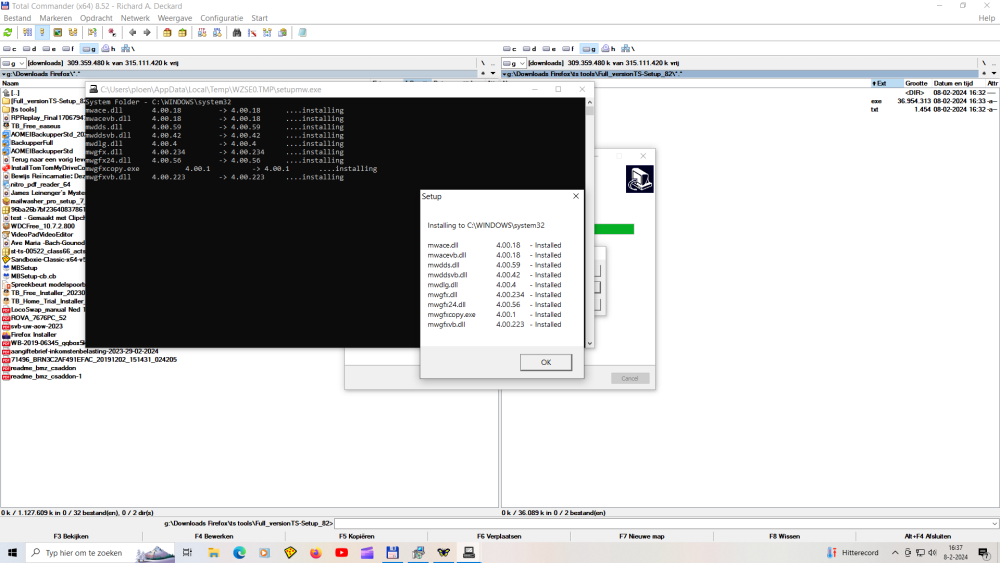Click the Notepad icon at toolbar end
This screenshot has width=1000, height=563.
coord(302,32)
